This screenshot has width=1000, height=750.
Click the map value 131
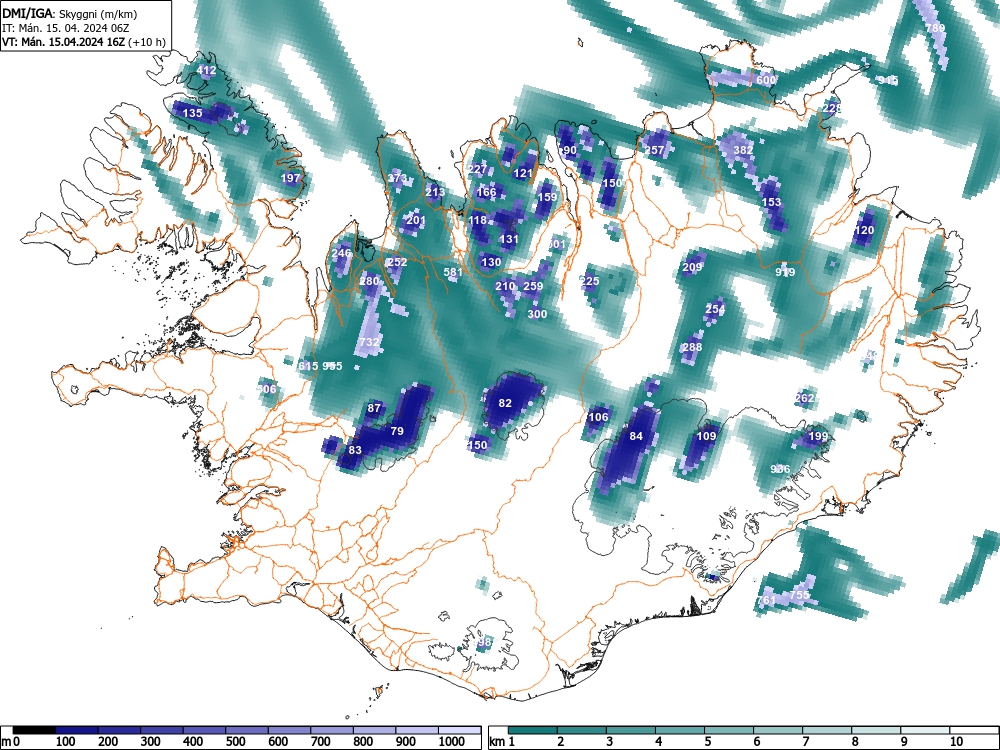pos(509,239)
